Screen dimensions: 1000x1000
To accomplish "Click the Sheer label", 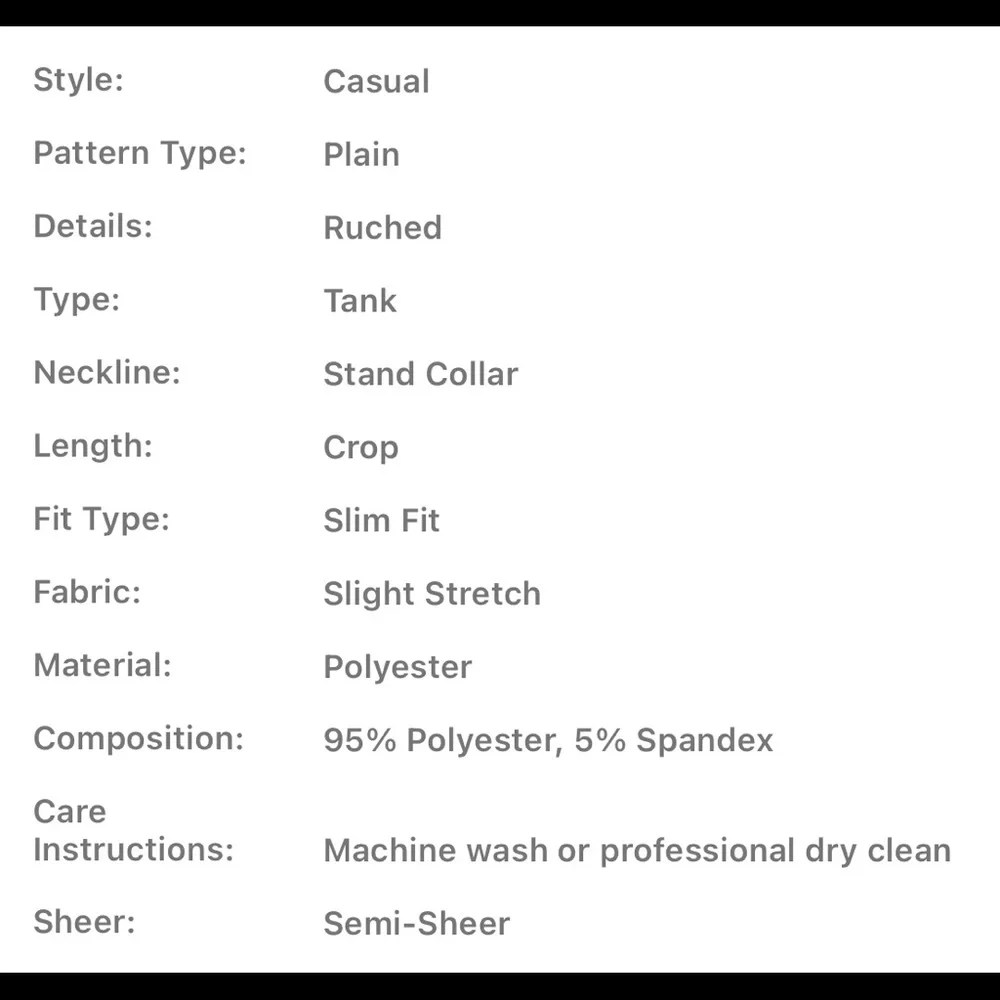I will click(84, 922).
